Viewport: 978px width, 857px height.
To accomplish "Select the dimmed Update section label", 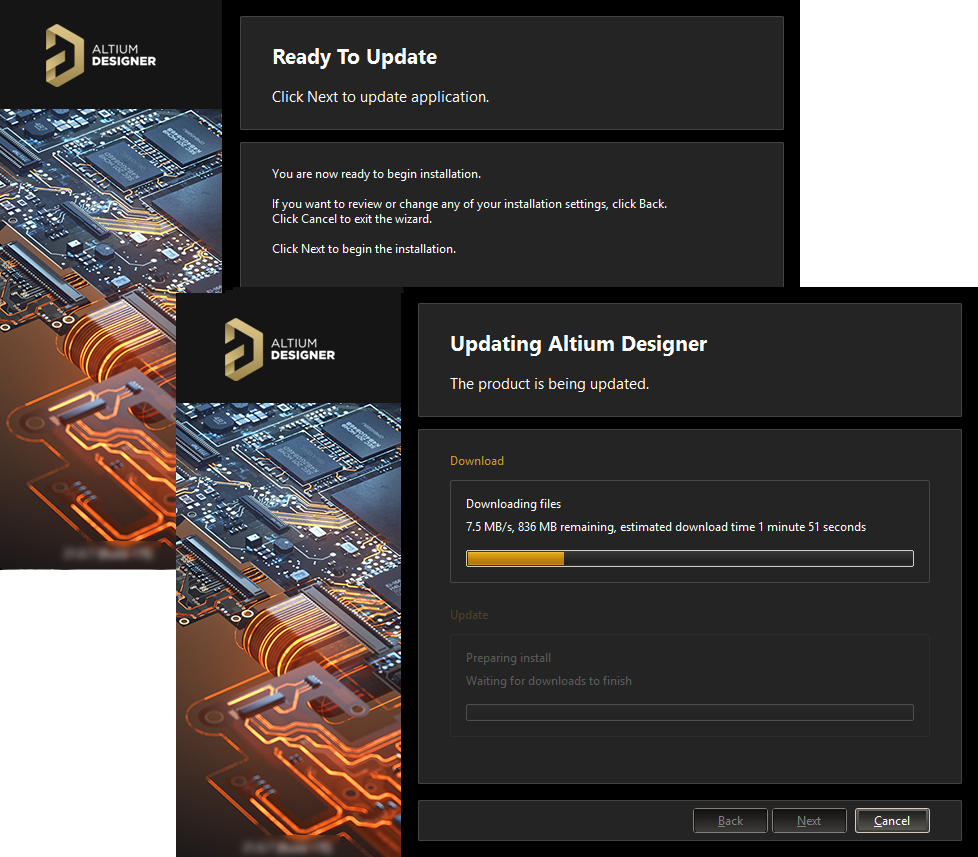I will pyautogui.click(x=469, y=615).
